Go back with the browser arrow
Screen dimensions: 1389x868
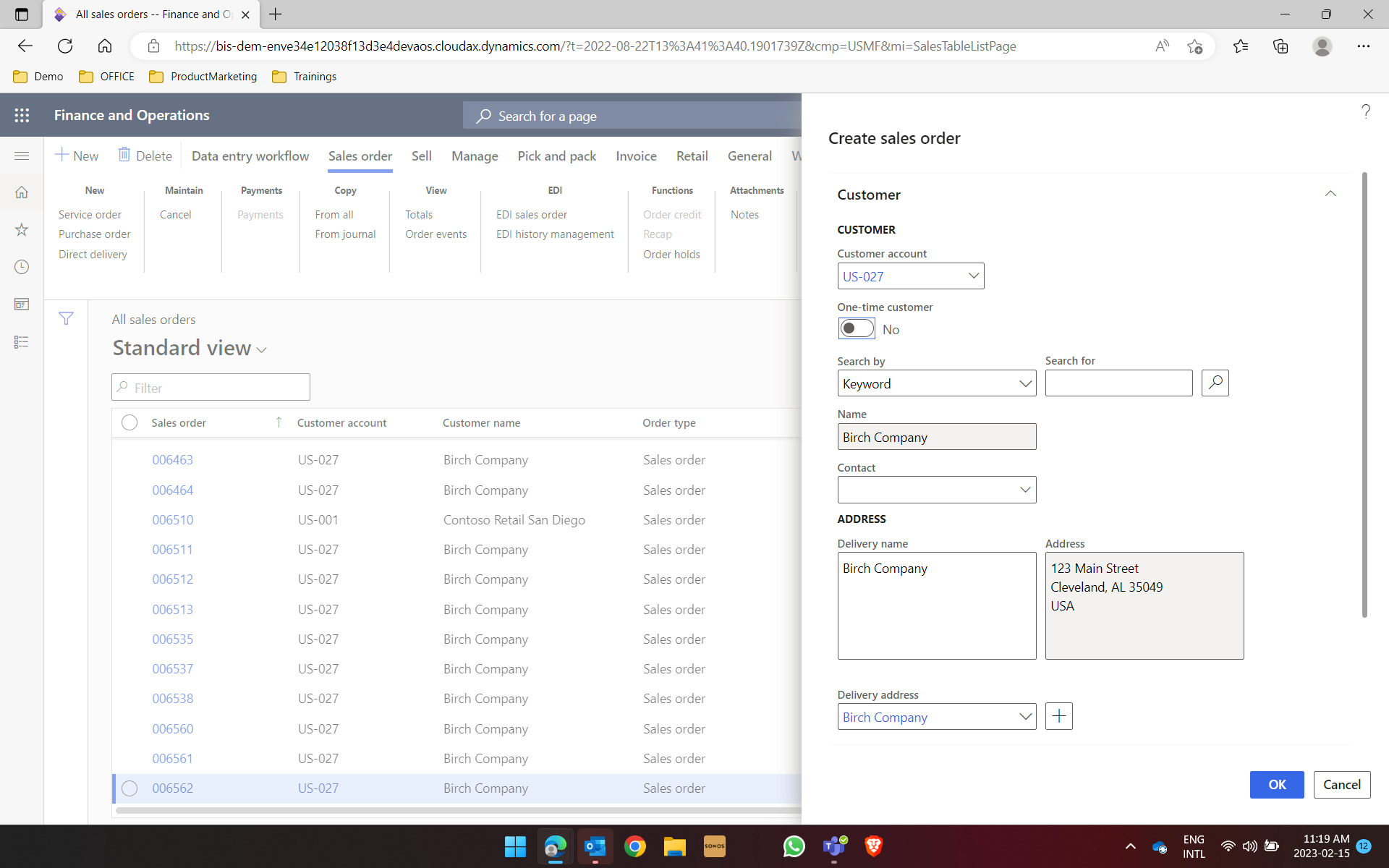pyautogui.click(x=25, y=46)
